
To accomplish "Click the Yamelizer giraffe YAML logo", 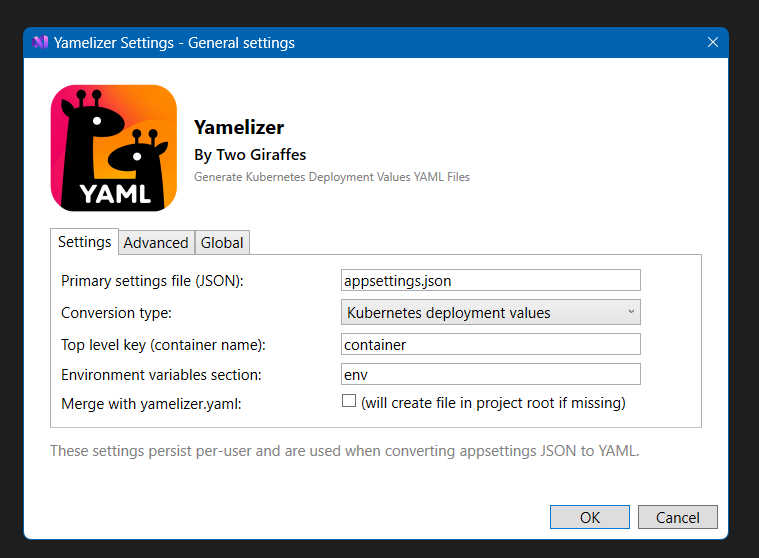I will coord(113,148).
